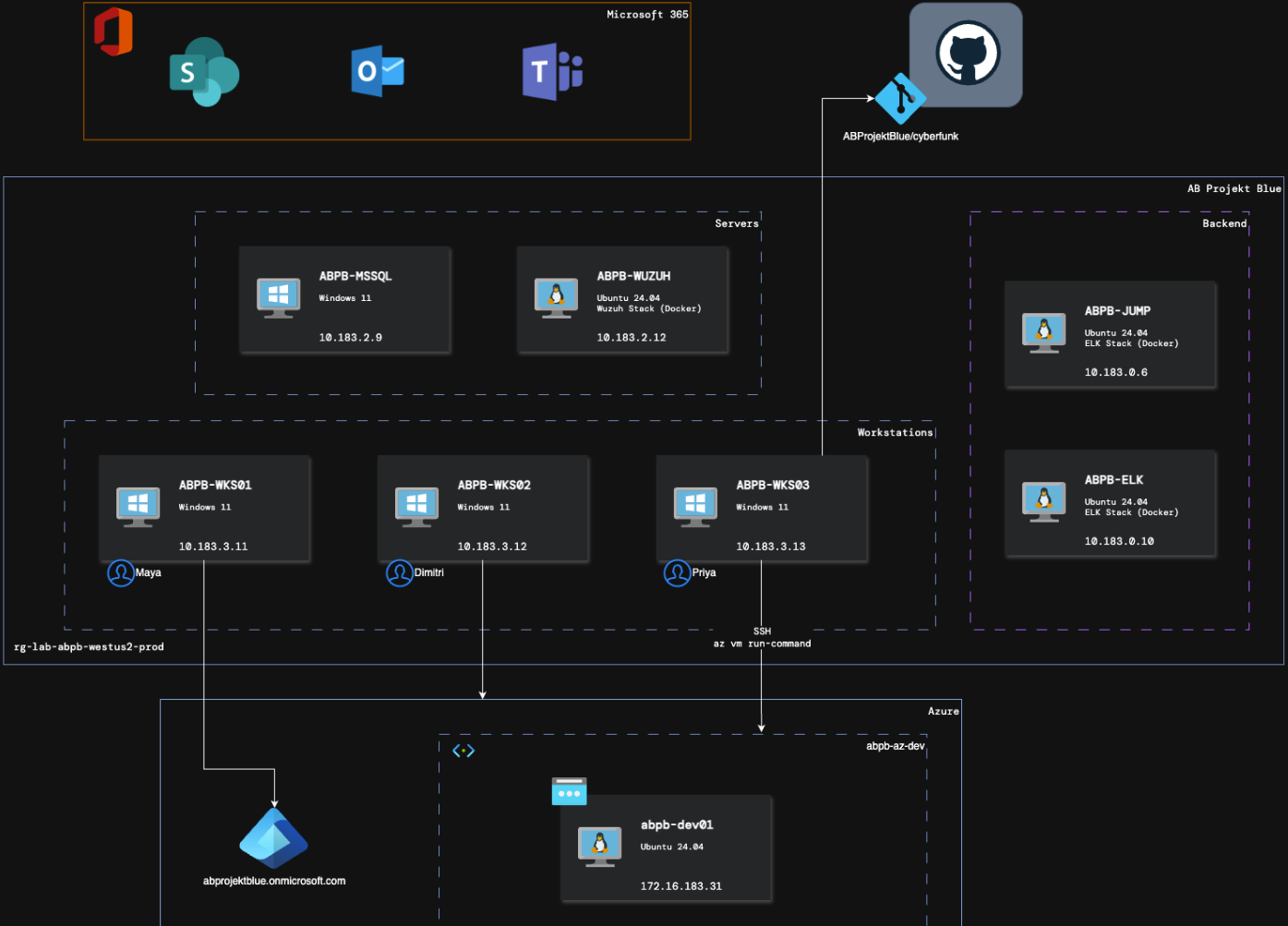1288x926 pixels.
Task: Click the virtual network icon in abpb-az-dev
Action: [x=463, y=751]
